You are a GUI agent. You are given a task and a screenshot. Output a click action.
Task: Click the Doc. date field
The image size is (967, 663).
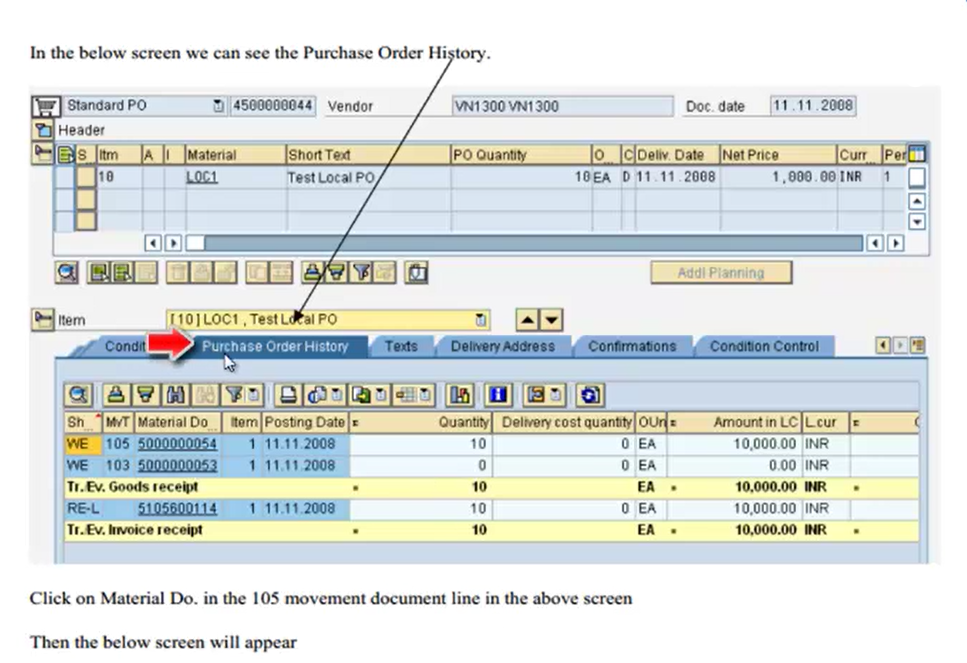click(x=813, y=106)
